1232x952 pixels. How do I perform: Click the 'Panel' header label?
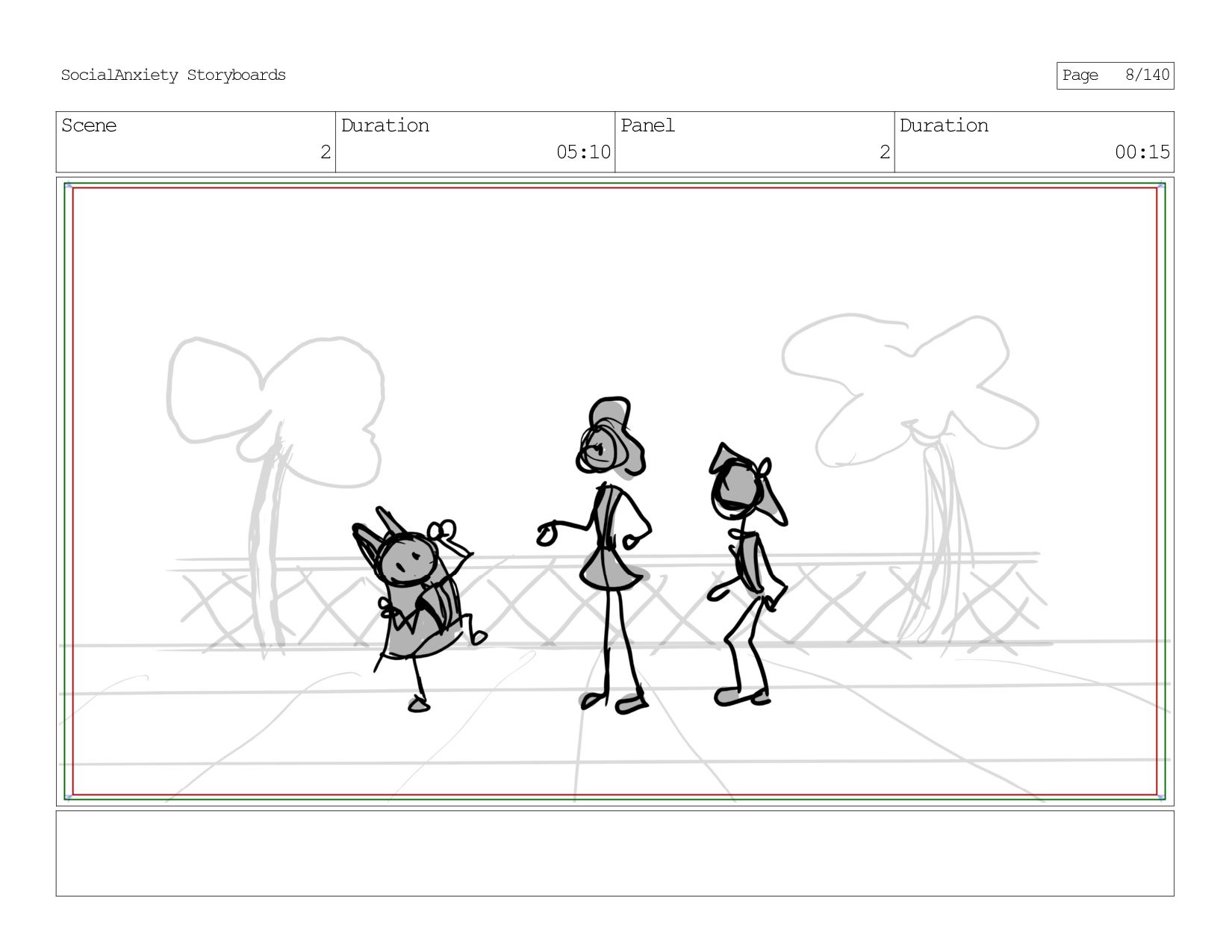tap(647, 125)
